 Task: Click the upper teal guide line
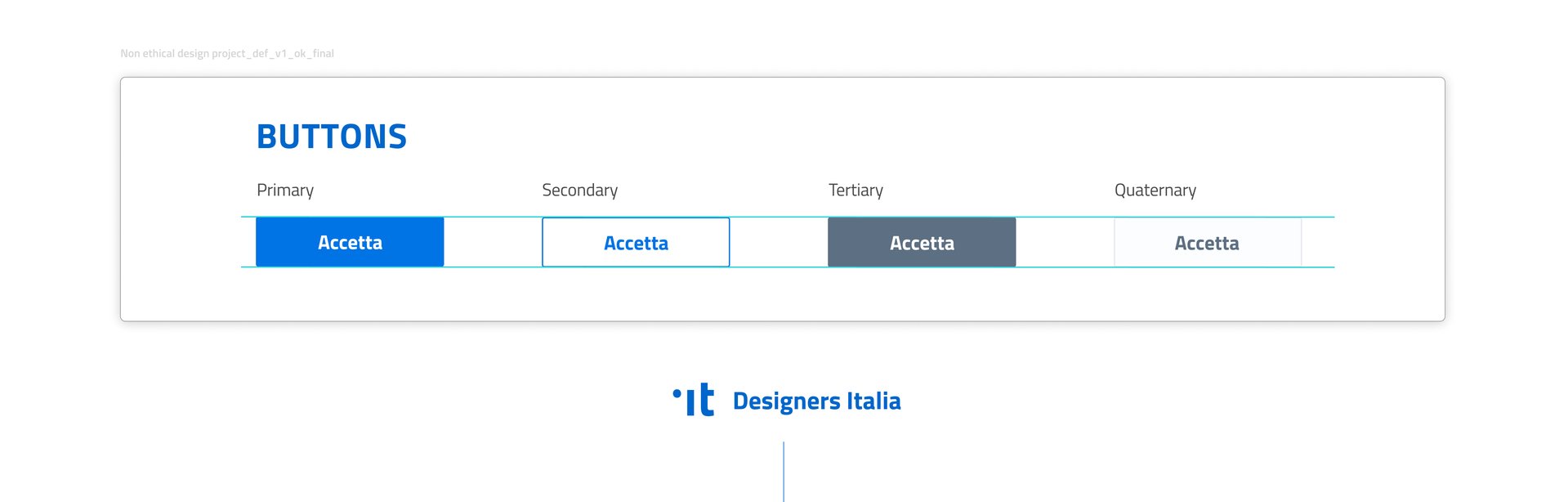click(x=788, y=217)
